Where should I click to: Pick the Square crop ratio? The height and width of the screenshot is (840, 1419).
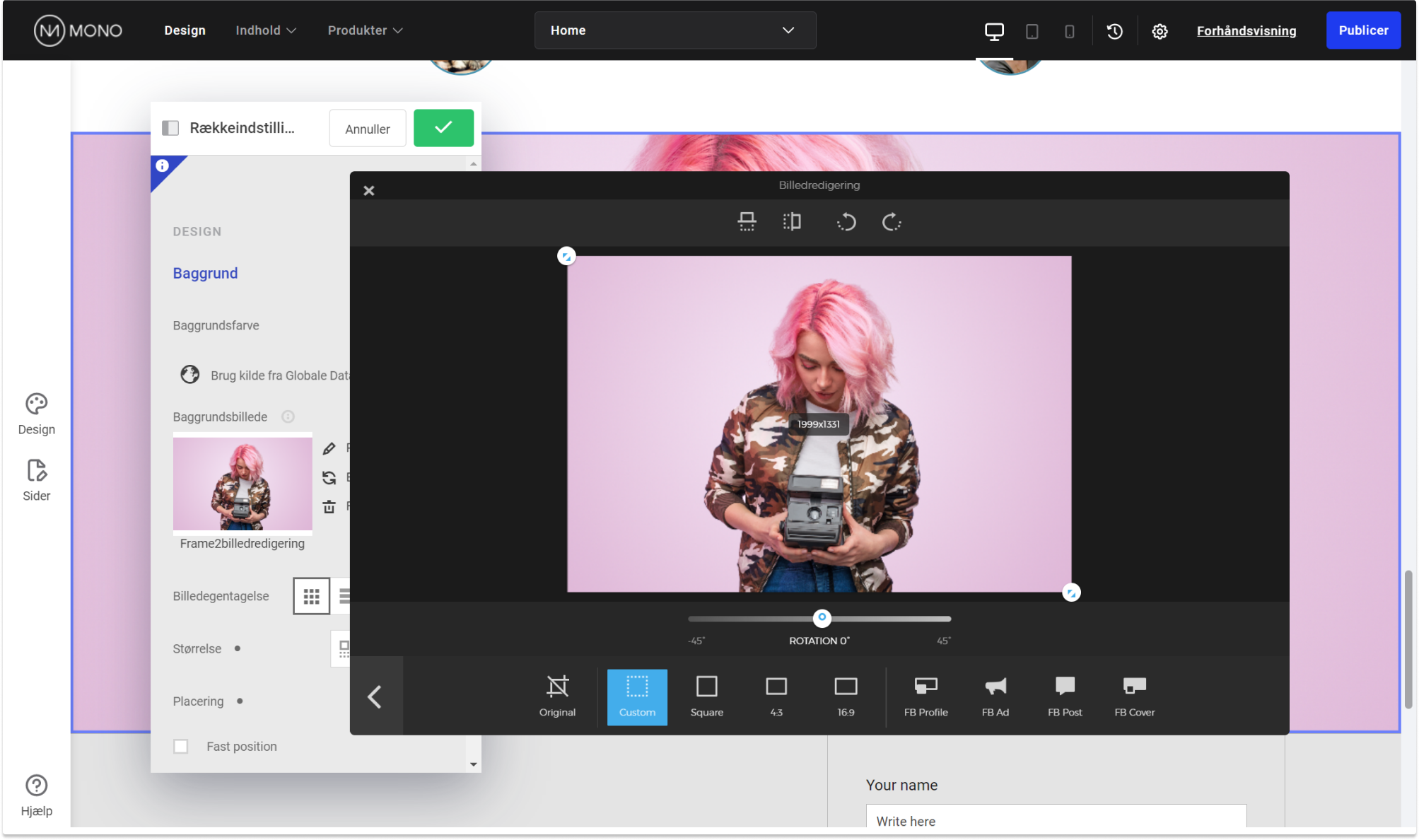point(706,696)
